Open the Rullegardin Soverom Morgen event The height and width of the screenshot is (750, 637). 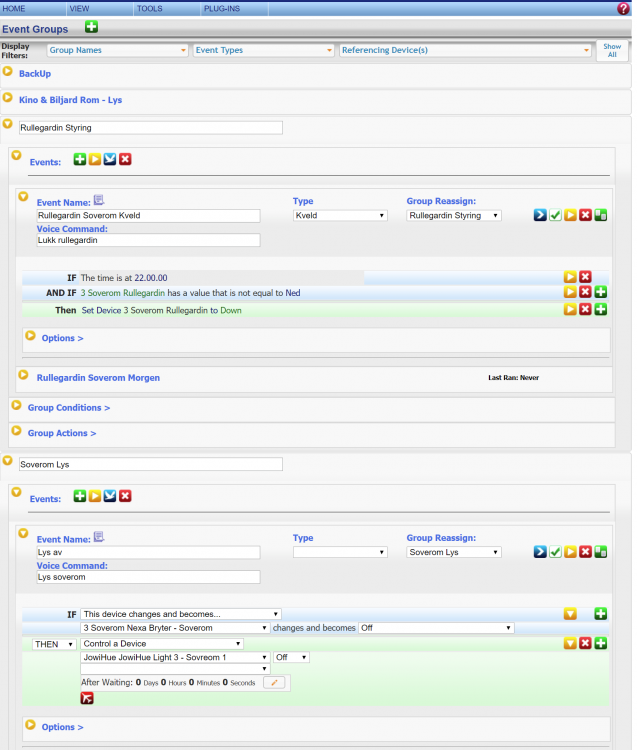[98, 378]
